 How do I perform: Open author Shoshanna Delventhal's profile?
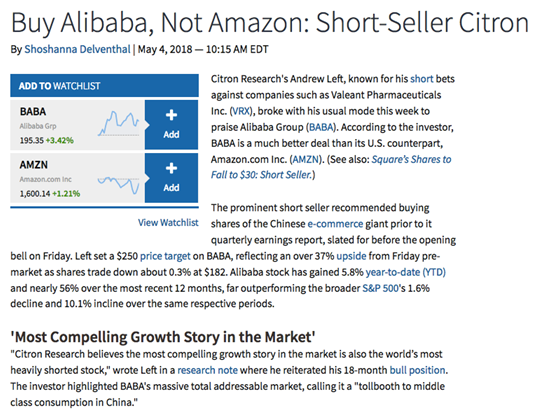77,49
